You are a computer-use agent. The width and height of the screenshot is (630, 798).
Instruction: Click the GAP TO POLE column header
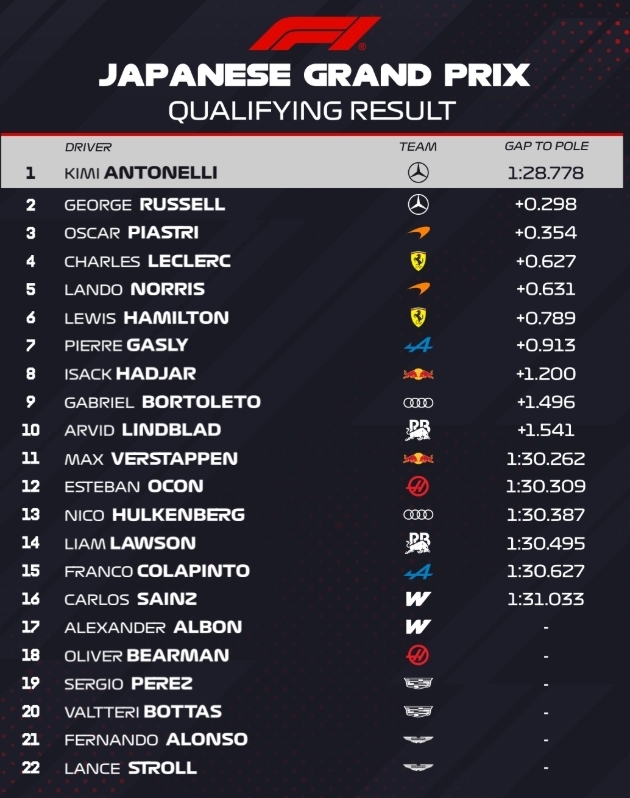546,146
